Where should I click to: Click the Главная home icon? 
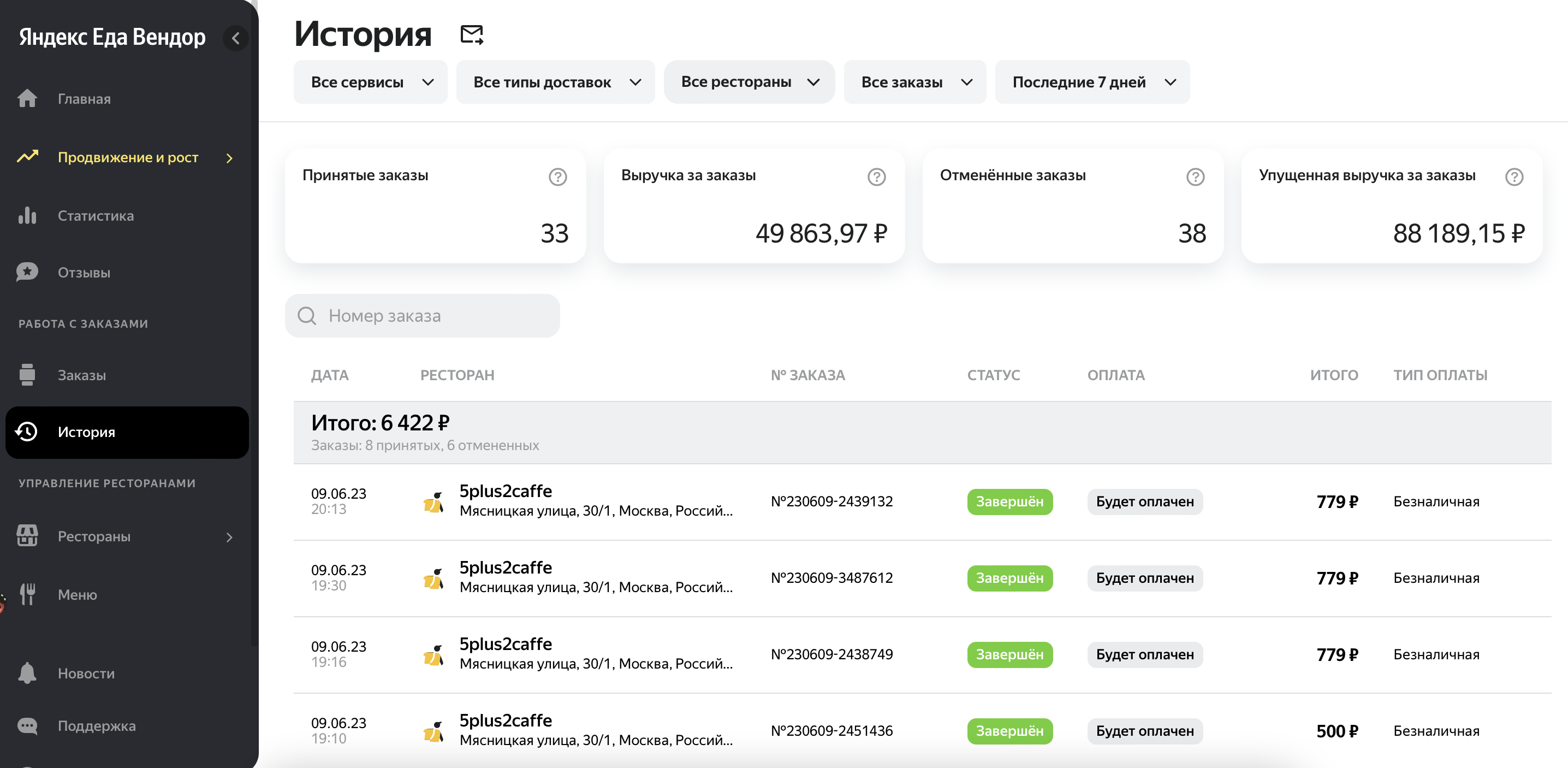27,99
